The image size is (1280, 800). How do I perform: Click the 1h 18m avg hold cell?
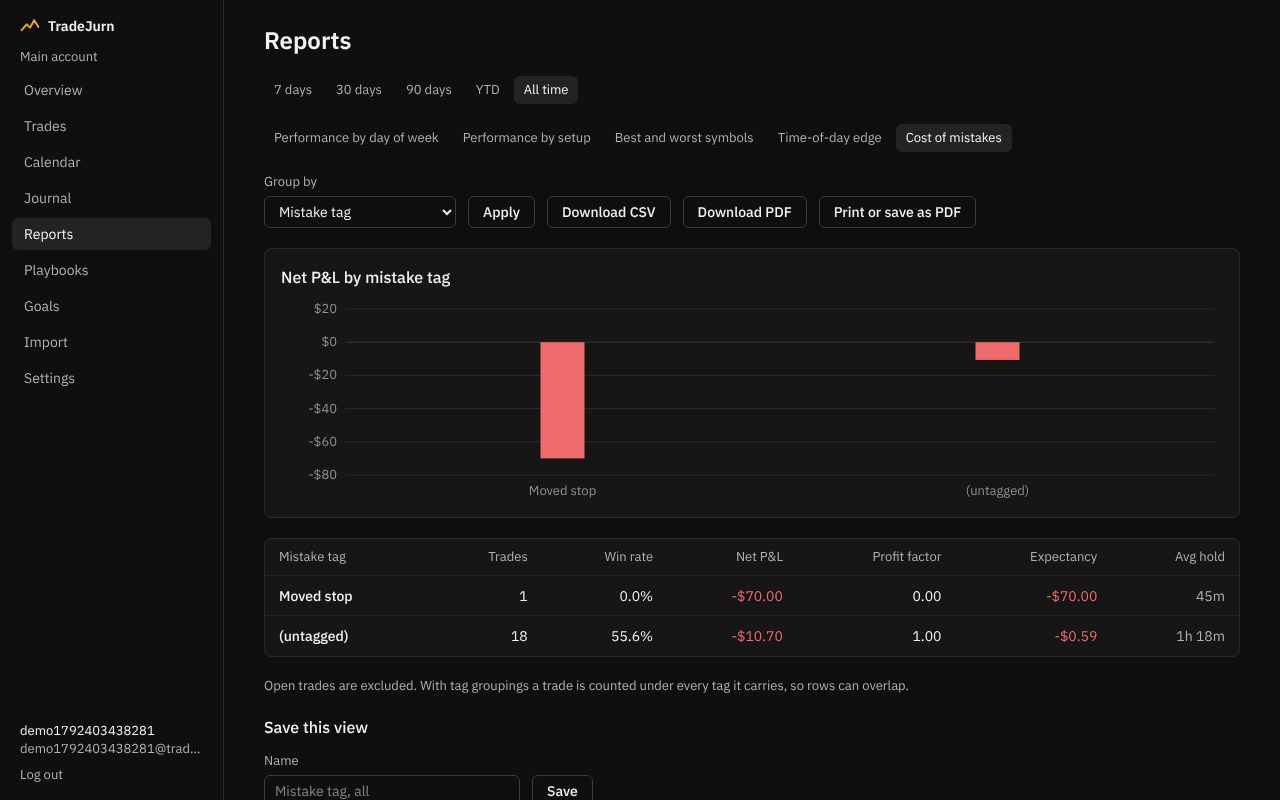(x=1200, y=636)
